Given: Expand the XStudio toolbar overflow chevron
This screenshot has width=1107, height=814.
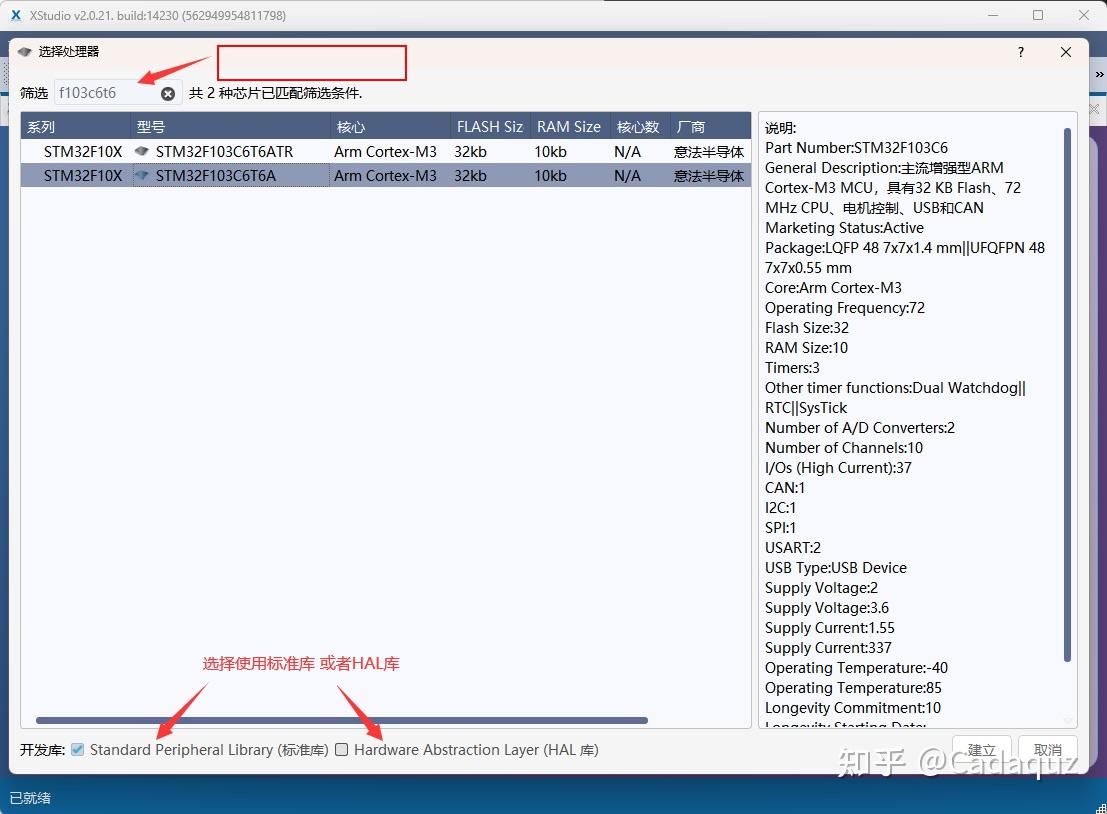Looking at the screenshot, I should [1099, 74].
